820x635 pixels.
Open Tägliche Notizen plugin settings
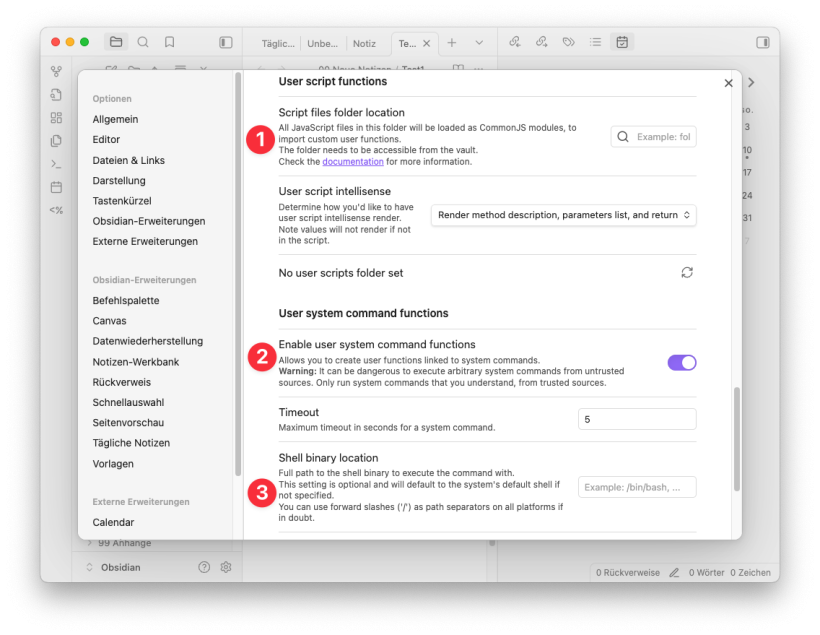(131, 443)
